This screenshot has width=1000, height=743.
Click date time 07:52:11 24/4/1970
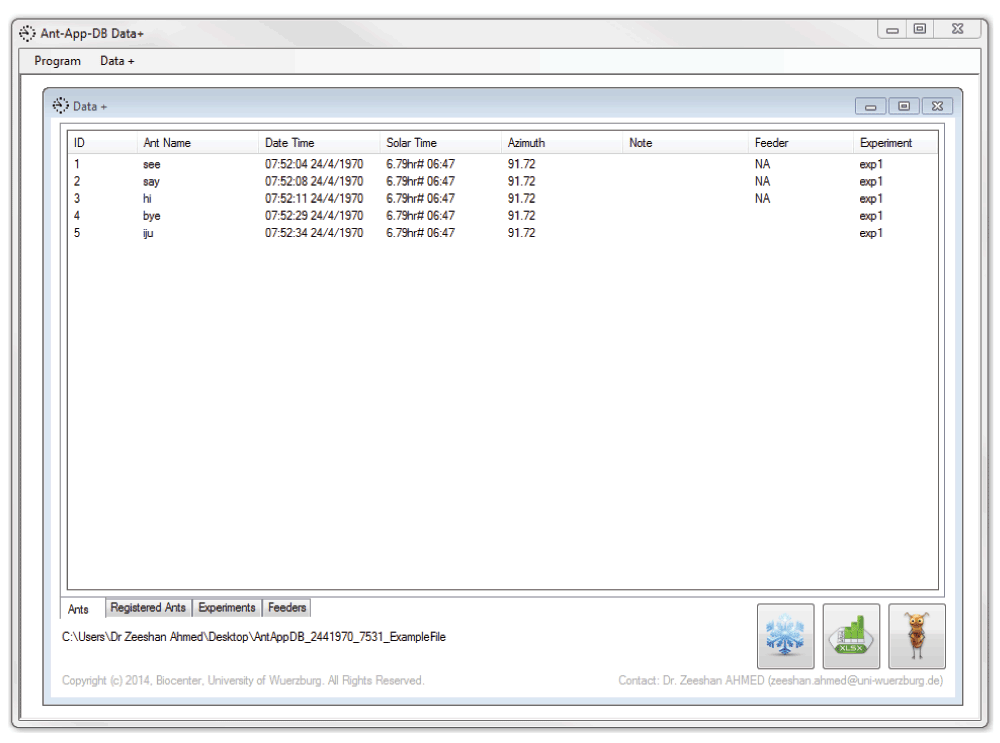pos(314,198)
